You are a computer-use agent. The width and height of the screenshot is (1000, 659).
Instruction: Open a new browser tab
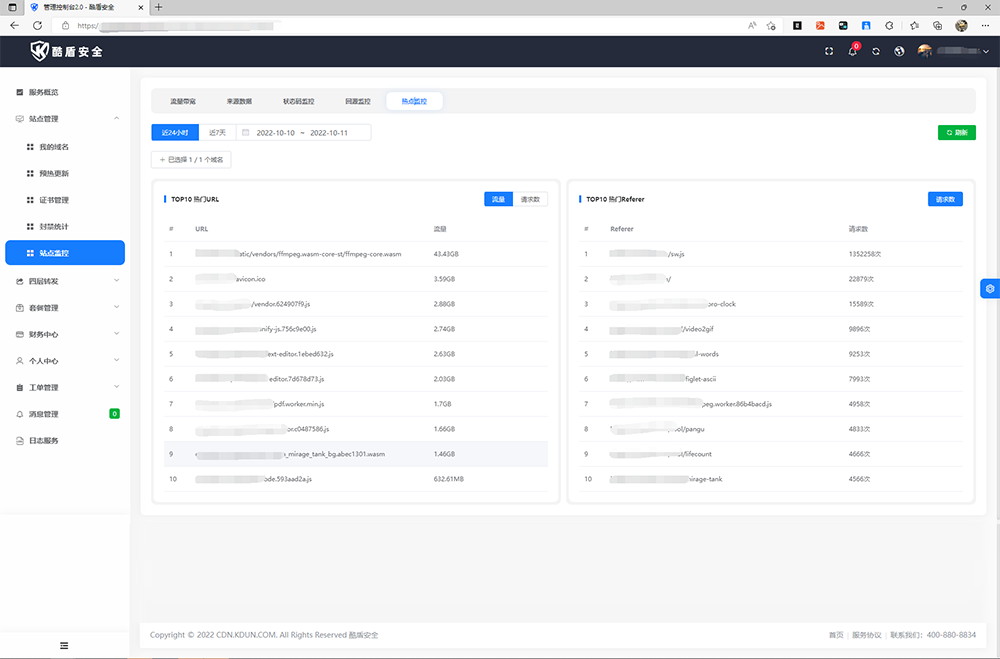[159, 8]
